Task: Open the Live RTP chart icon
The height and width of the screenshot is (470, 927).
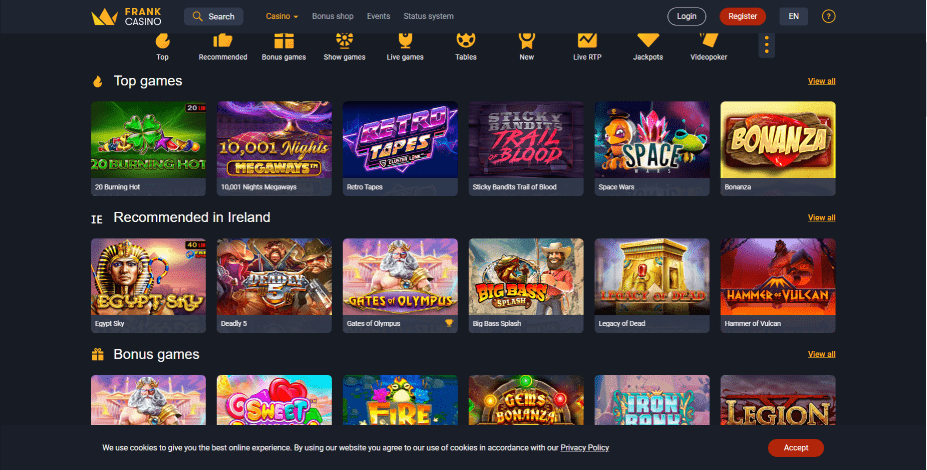Action: click(587, 41)
